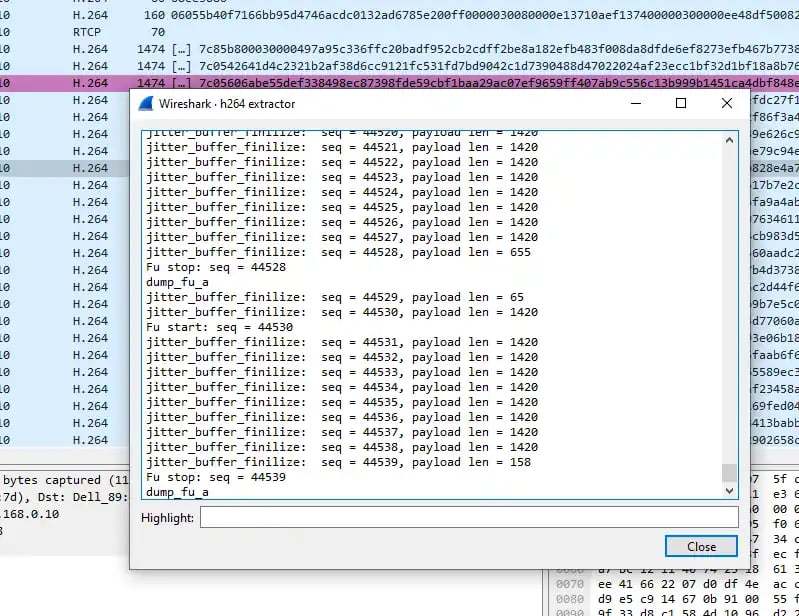The width and height of the screenshot is (799, 616).
Task: Select packet row with payload 7c85b800030000497a95
Action: click(x=400, y=49)
